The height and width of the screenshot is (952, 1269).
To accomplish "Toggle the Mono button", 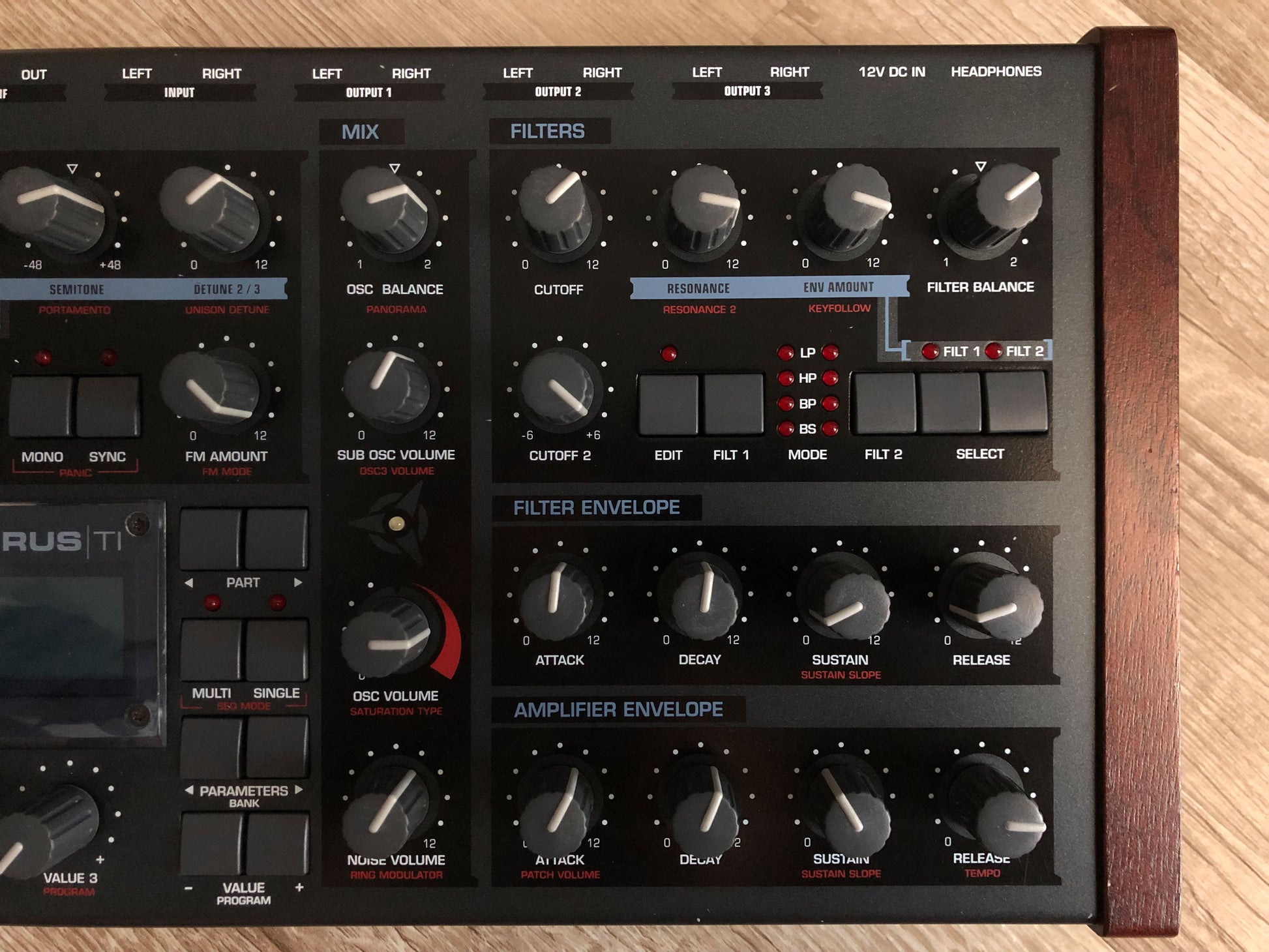I will pos(41,406).
